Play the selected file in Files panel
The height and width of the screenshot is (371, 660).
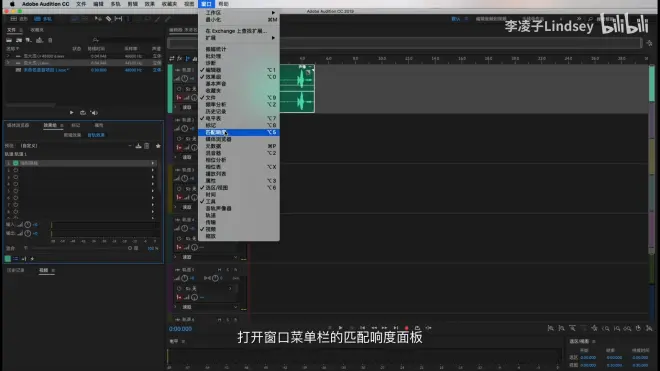point(72,112)
